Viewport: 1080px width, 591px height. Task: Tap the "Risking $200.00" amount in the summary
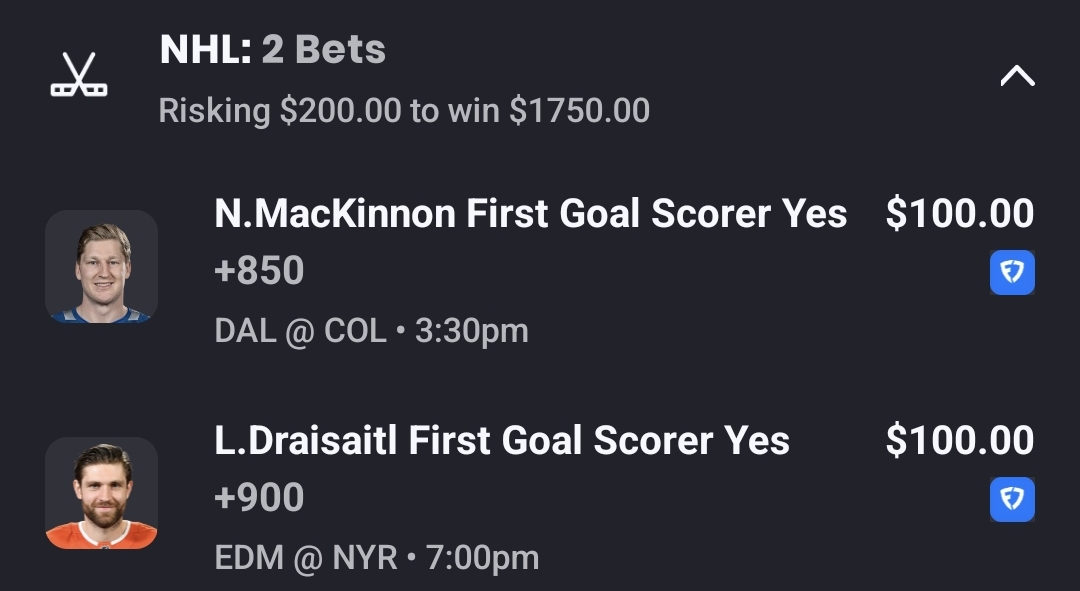click(x=279, y=110)
